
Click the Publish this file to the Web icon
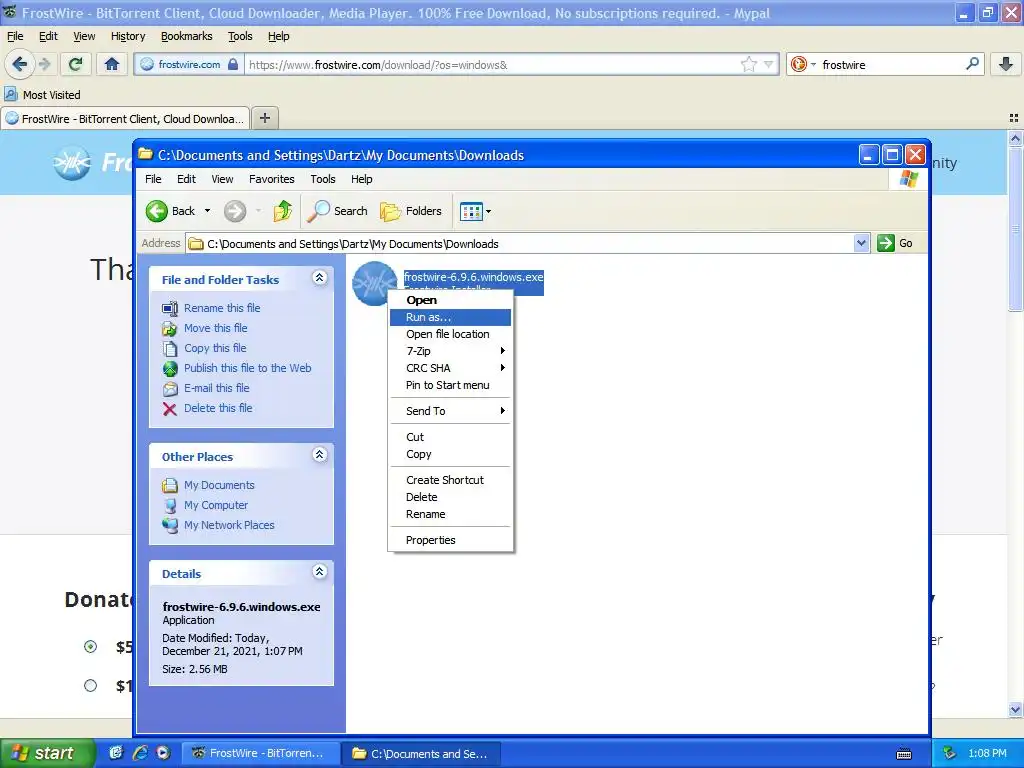tap(170, 368)
